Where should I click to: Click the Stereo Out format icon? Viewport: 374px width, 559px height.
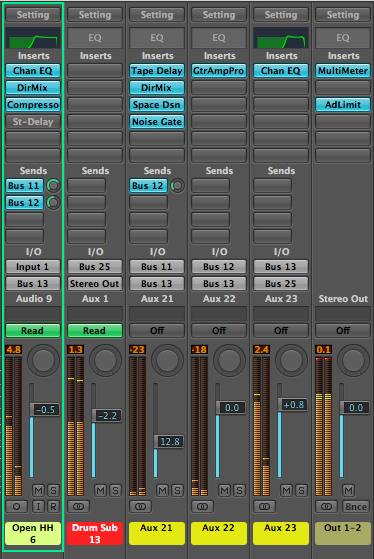[327, 506]
